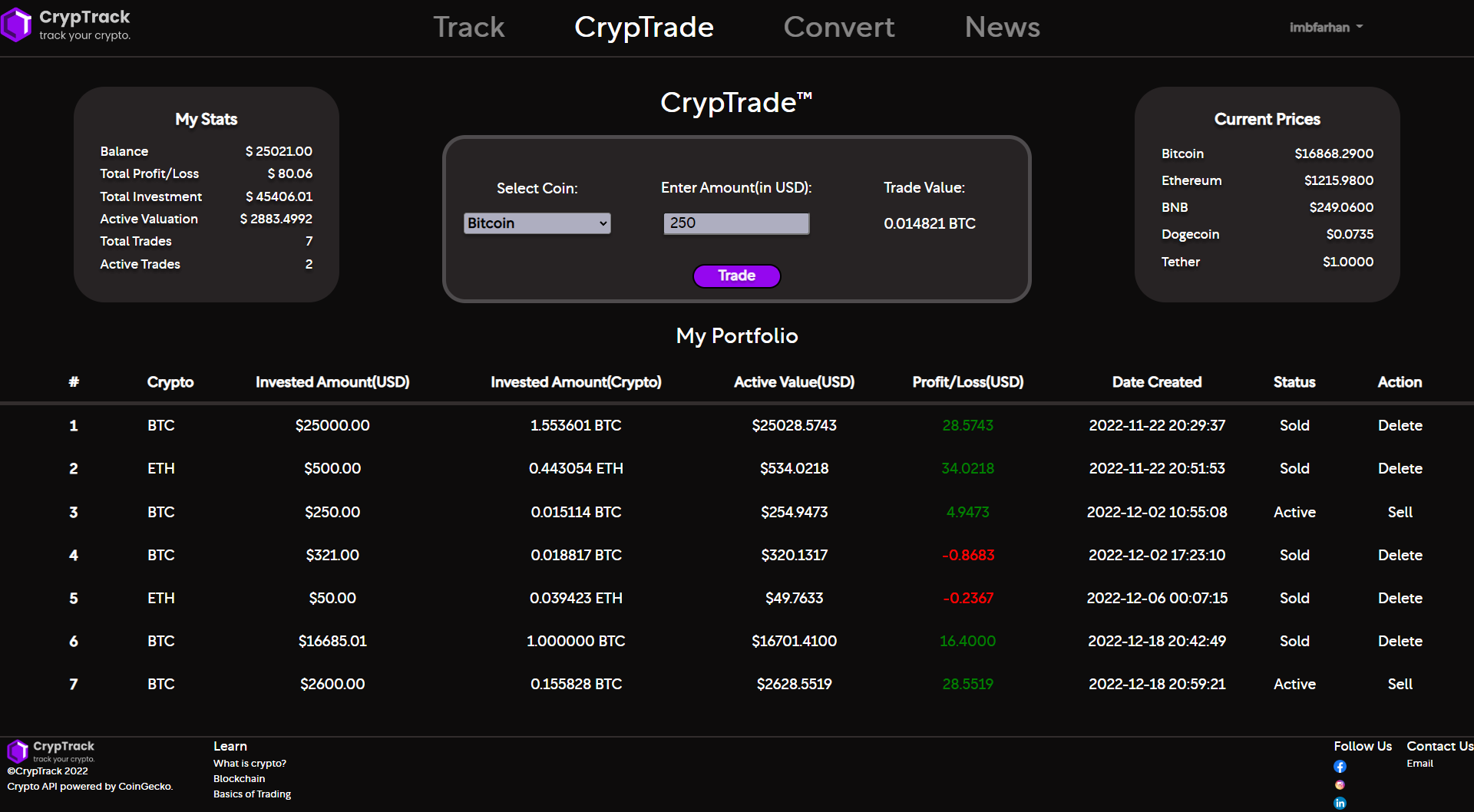Go to the Track tab
Viewport: 1474px width, 812px height.
pos(469,27)
